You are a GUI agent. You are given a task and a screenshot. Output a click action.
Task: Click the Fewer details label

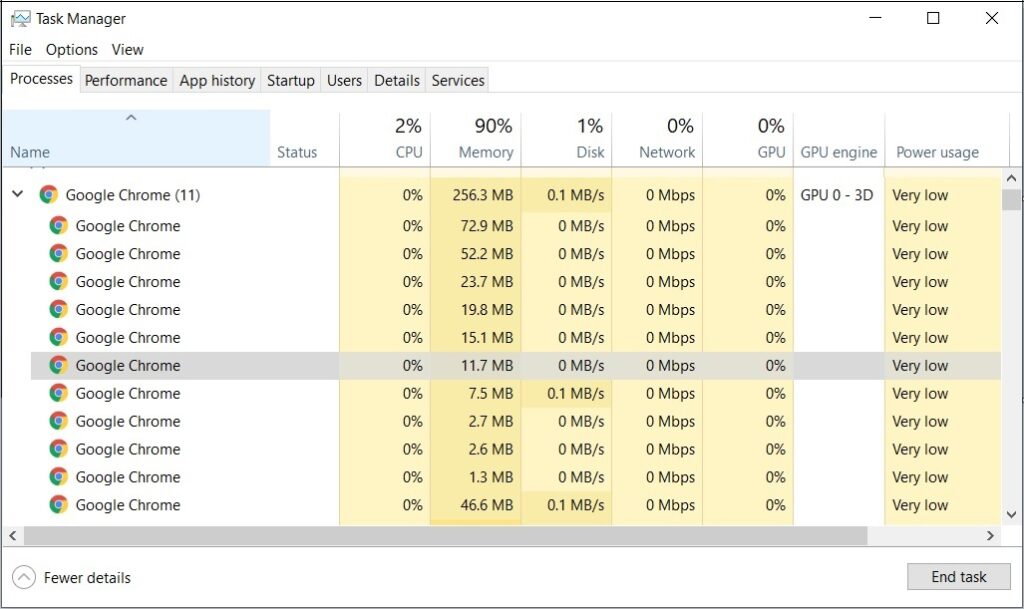(87, 578)
